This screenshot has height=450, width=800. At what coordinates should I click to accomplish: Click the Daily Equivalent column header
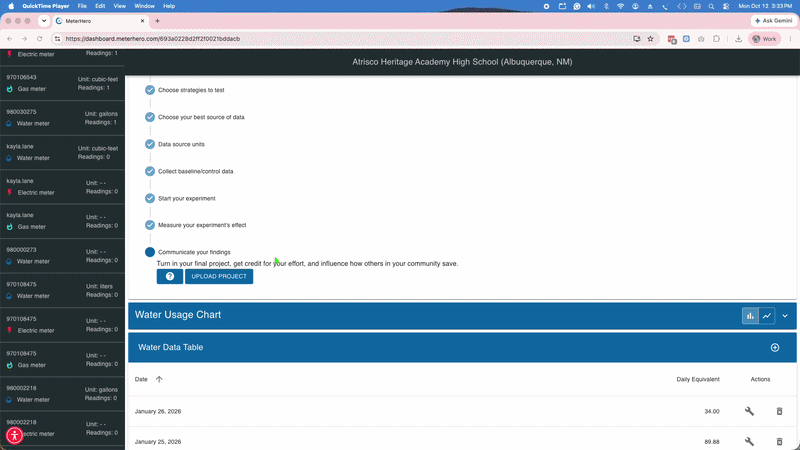(697, 379)
